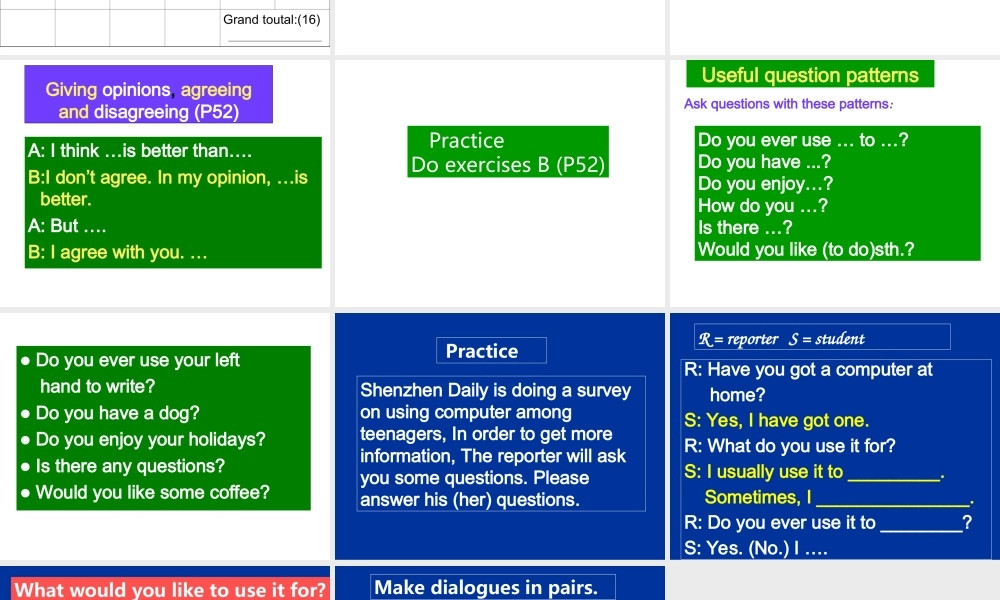
Task: Select the 'Giving opinions, agreeing and disagreeing' slide
Action: click(x=165, y=183)
